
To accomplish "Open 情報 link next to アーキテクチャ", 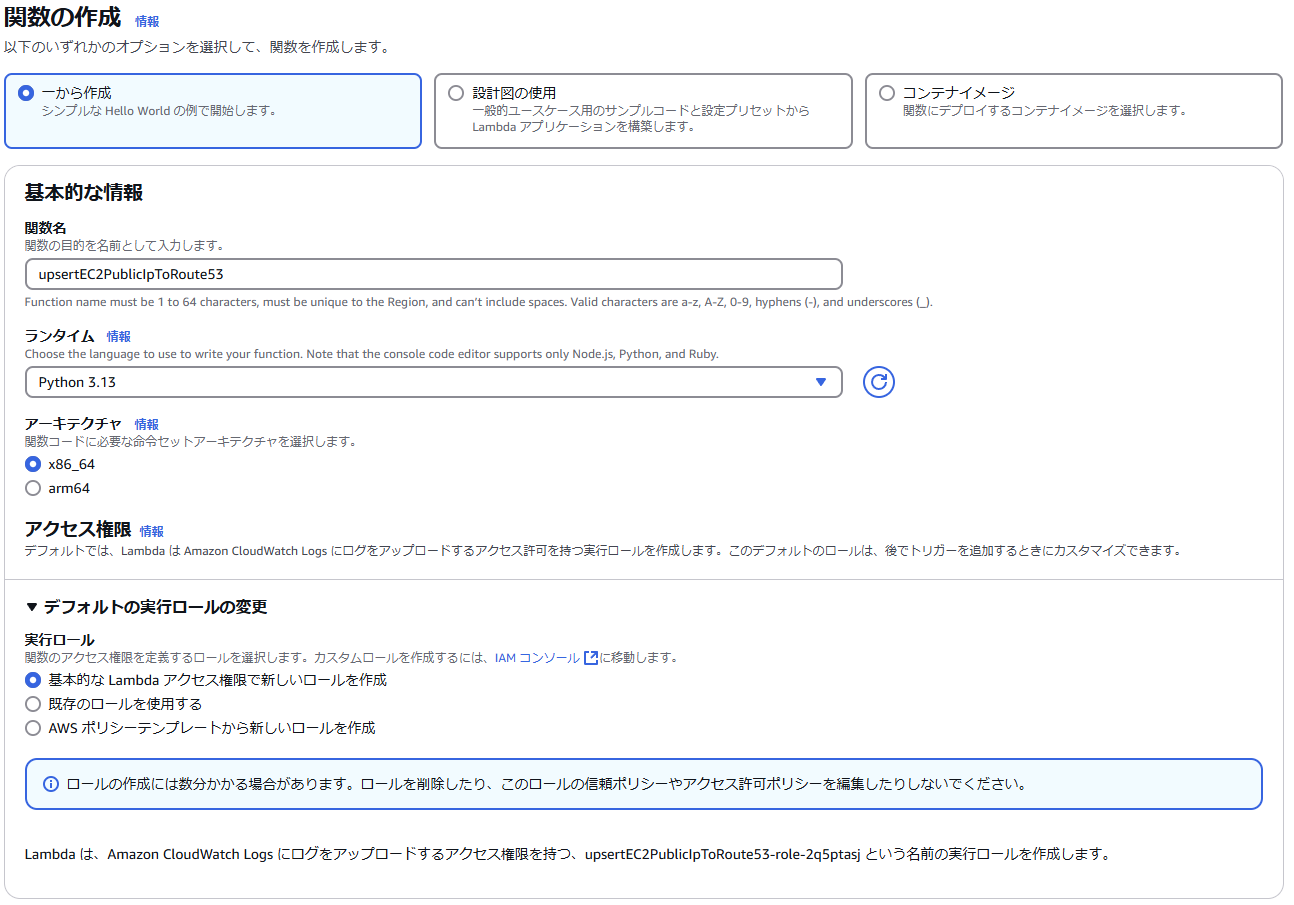I will coord(147,425).
